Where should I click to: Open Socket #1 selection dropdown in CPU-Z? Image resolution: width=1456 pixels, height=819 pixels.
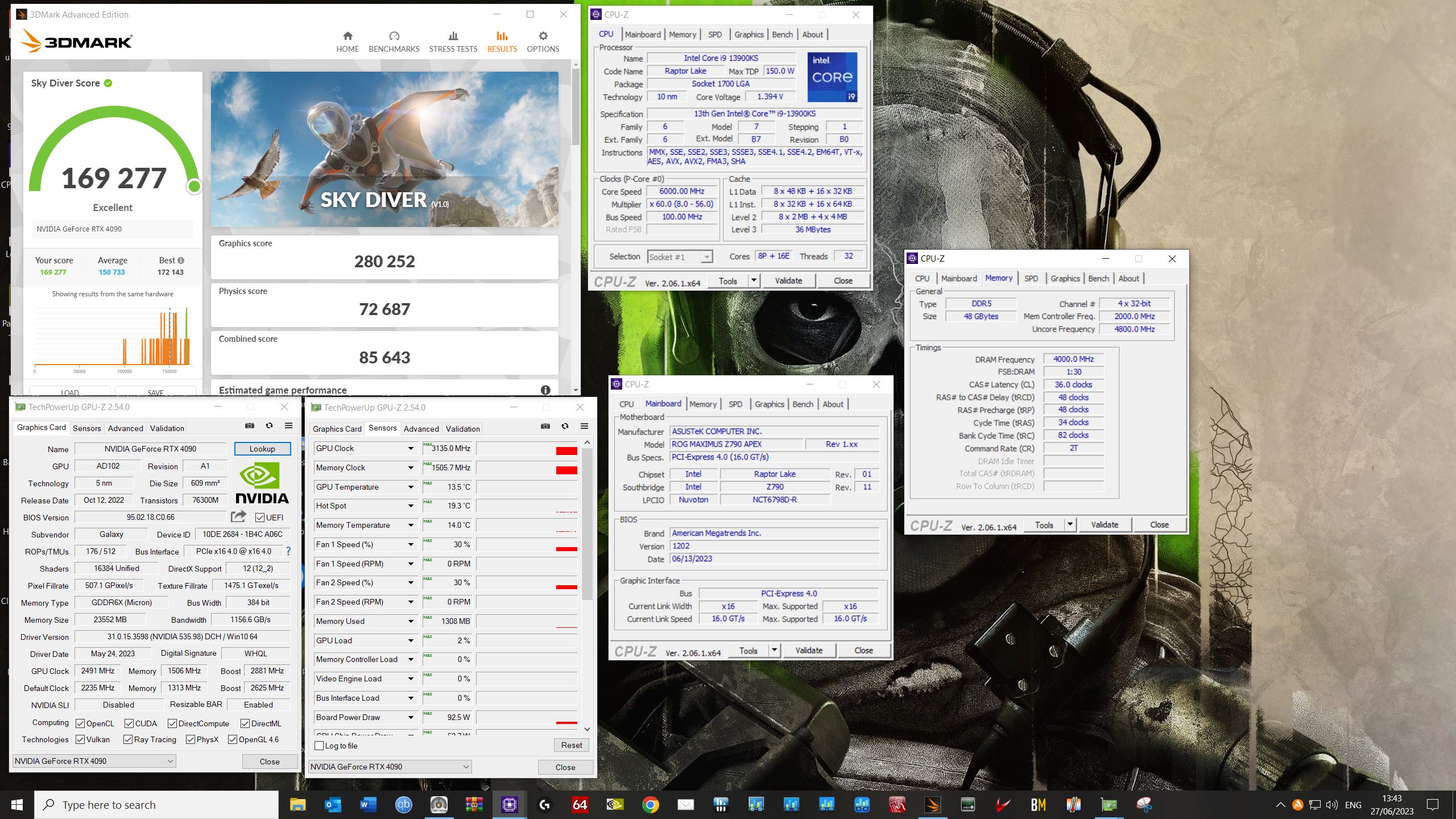(680, 257)
